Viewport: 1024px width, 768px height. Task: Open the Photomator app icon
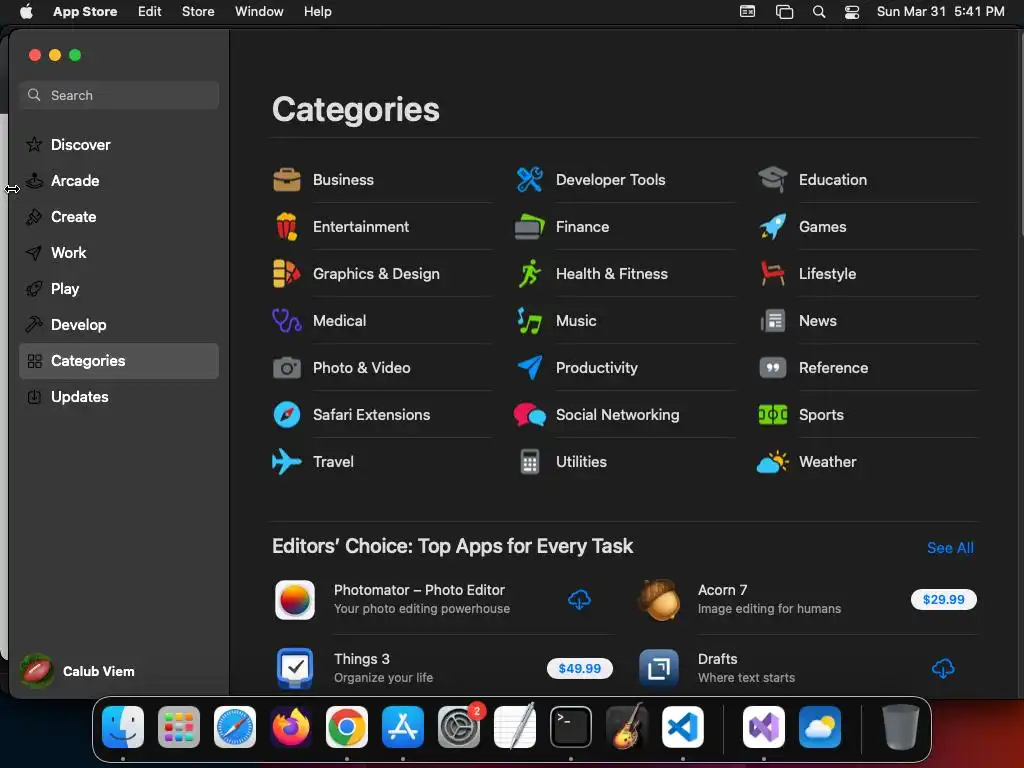click(295, 600)
